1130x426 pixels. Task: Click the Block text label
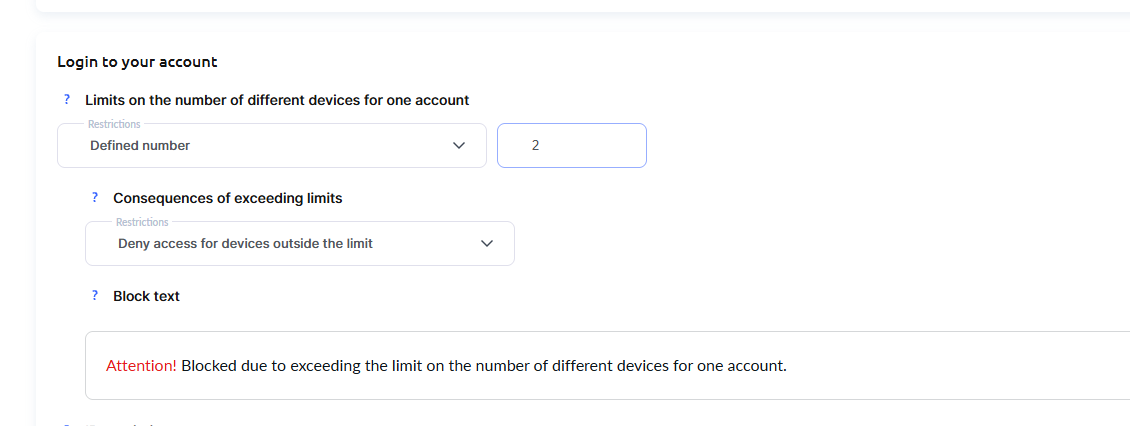tap(146, 296)
